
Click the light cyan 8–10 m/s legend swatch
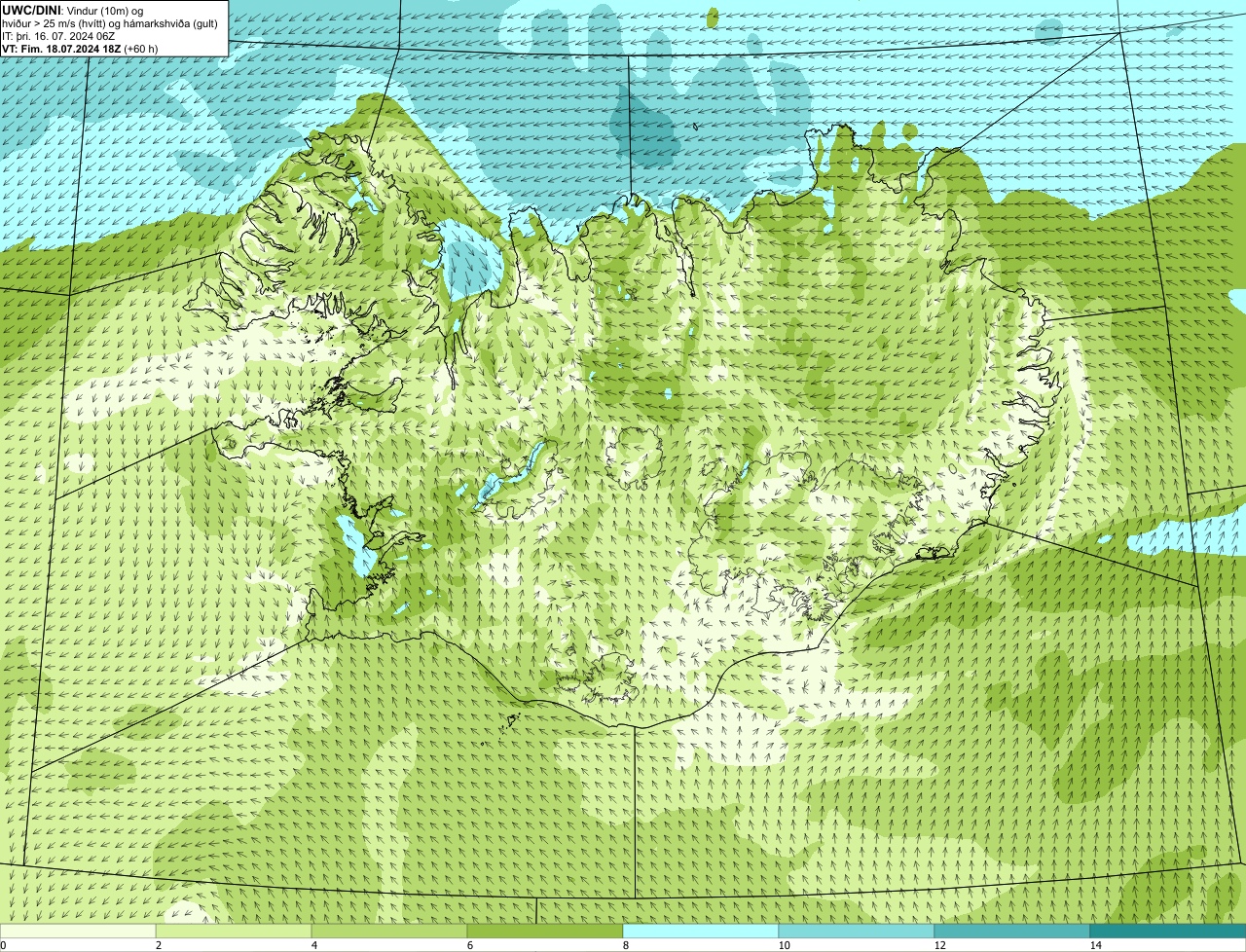coord(701,931)
